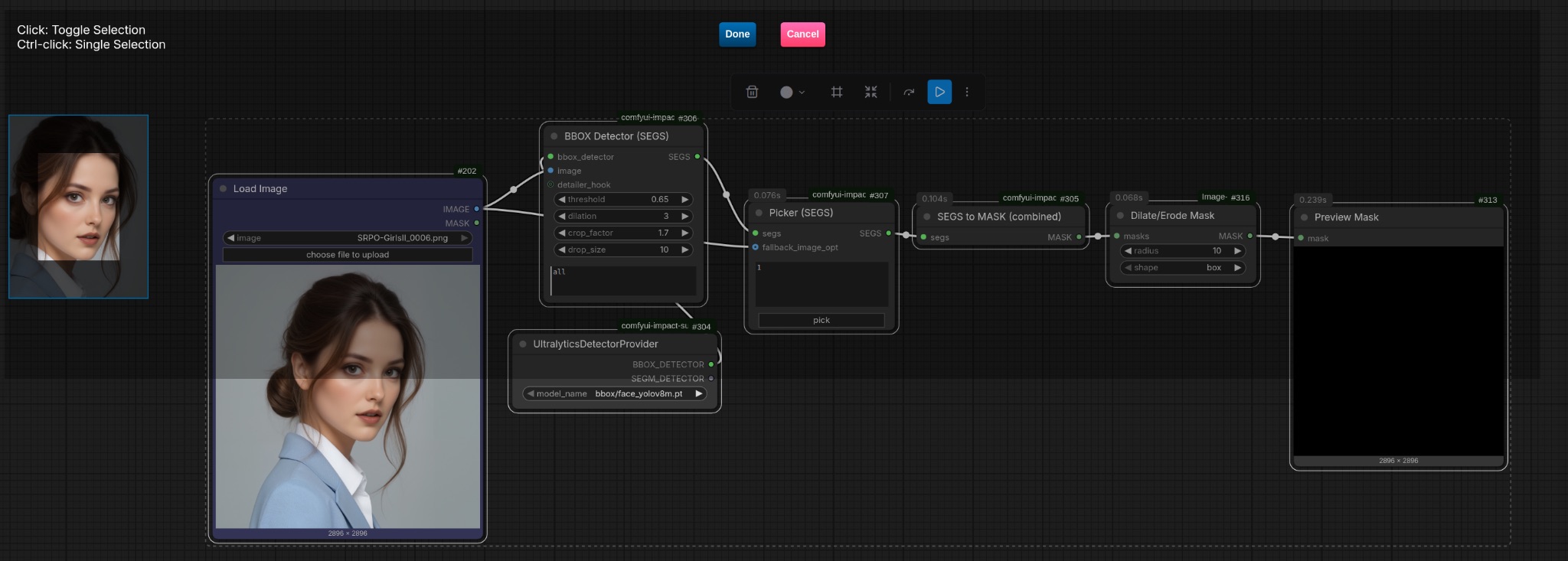Screen dimensions: 1568x561
Task: Toggle collapse dot on Preview Mask node
Action: tap(1305, 217)
